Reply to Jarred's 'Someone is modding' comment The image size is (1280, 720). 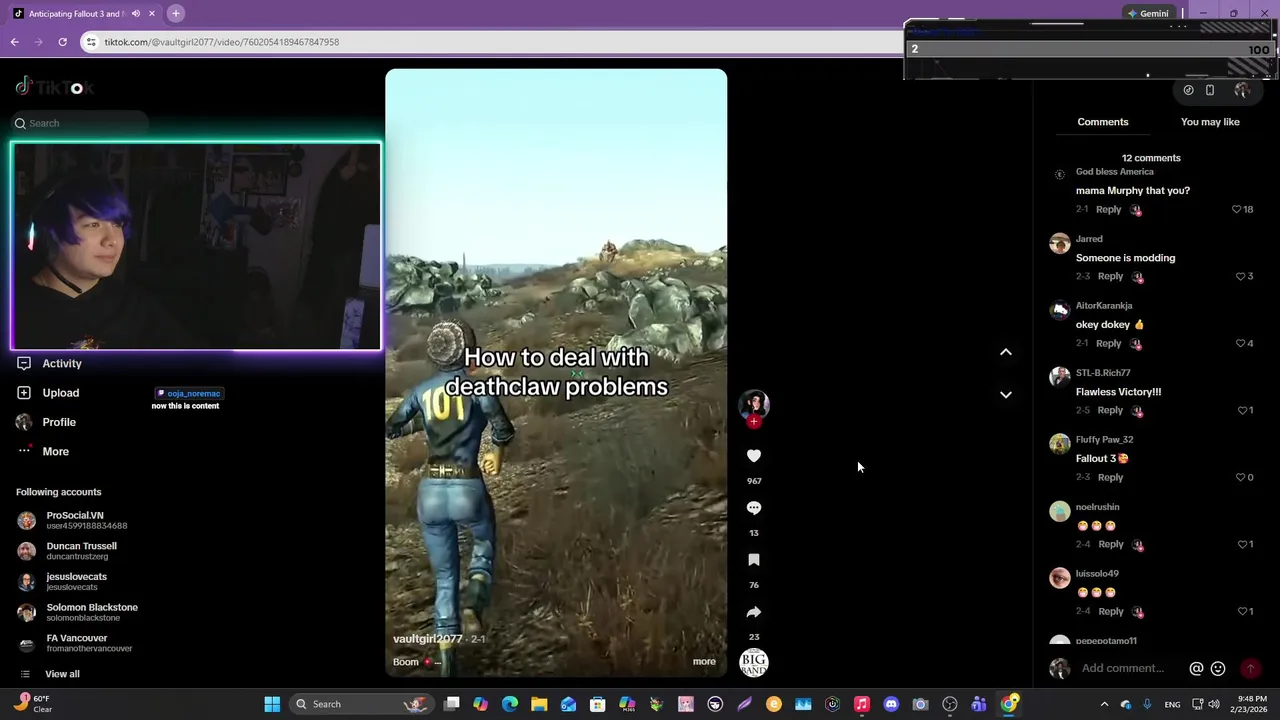[x=1110, y=276]
